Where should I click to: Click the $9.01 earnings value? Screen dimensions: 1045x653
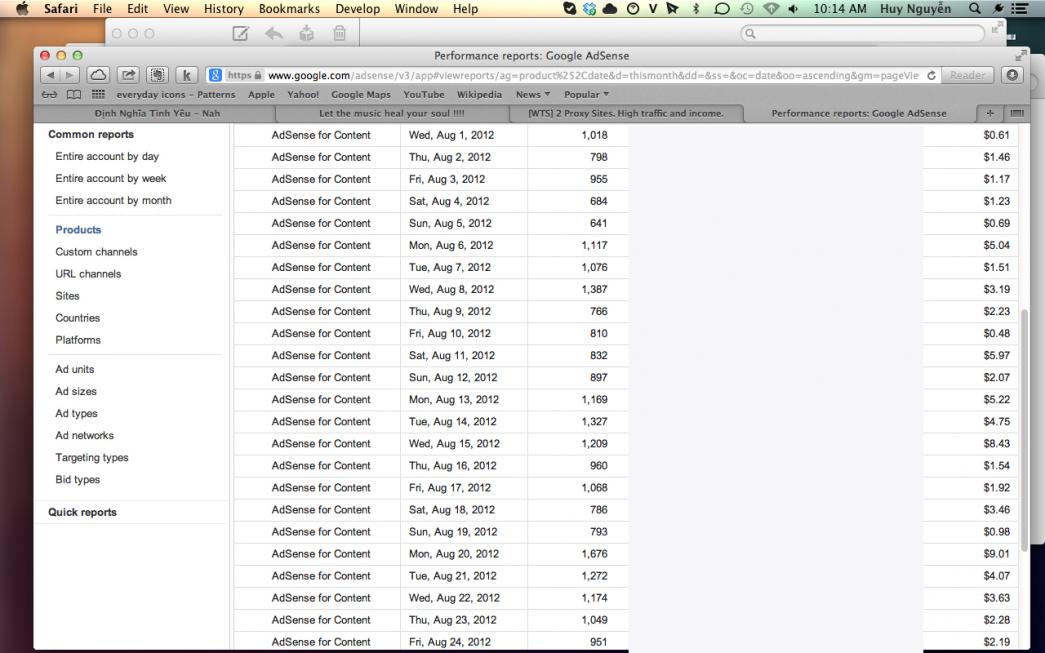coord(996,553)
